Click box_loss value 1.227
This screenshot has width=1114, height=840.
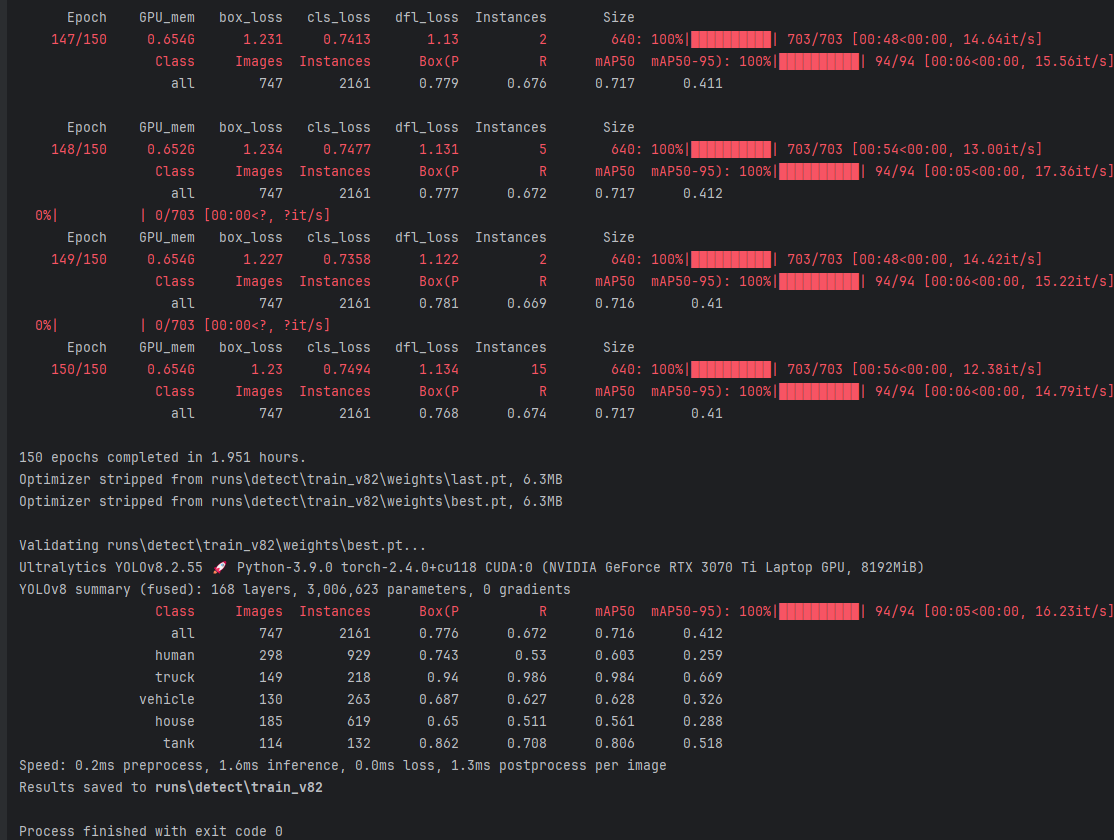(263, 259)
